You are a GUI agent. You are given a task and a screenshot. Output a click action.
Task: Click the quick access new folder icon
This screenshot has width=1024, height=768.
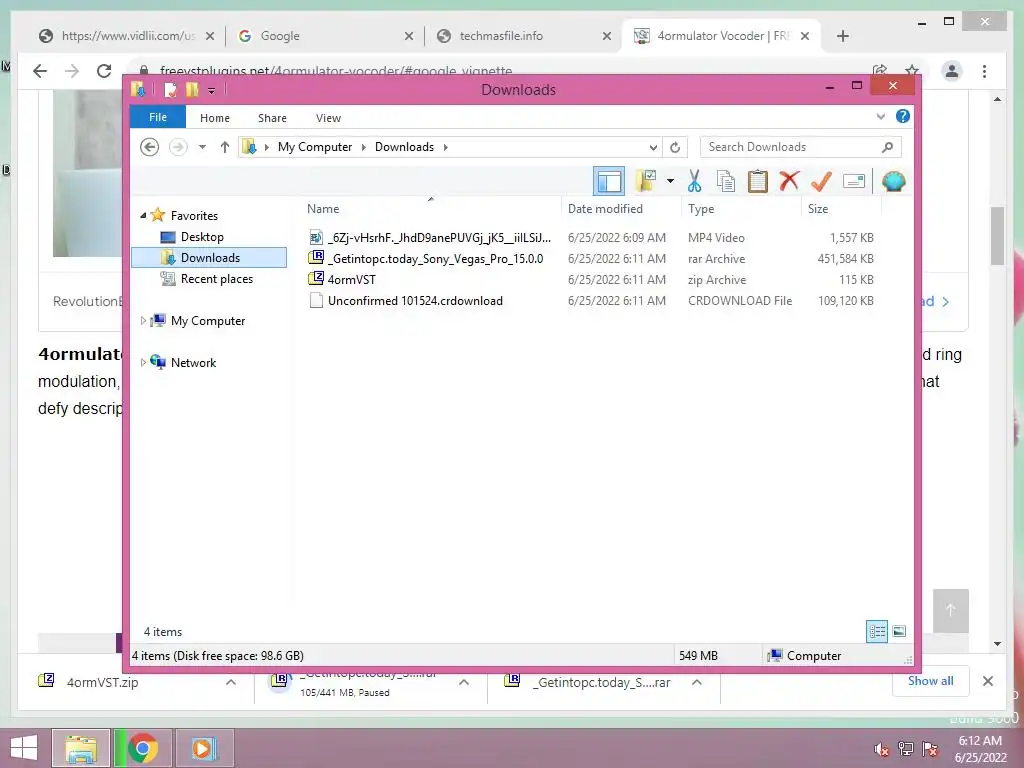192,89
